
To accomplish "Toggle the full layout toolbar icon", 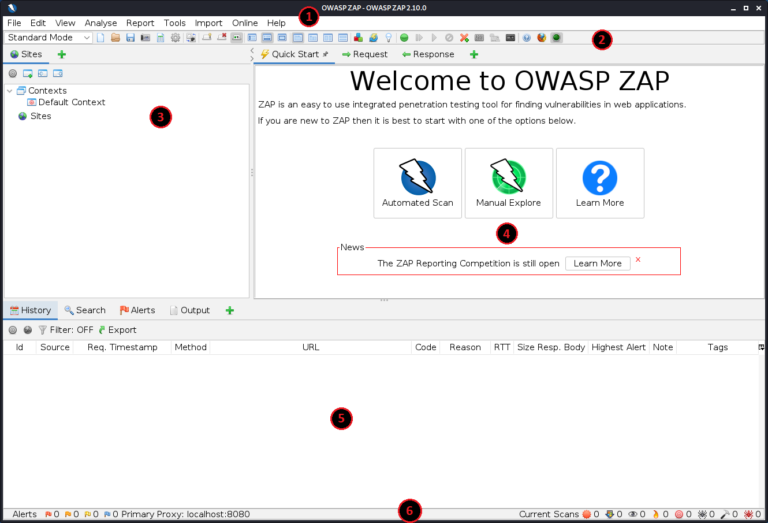I will 282,38.
